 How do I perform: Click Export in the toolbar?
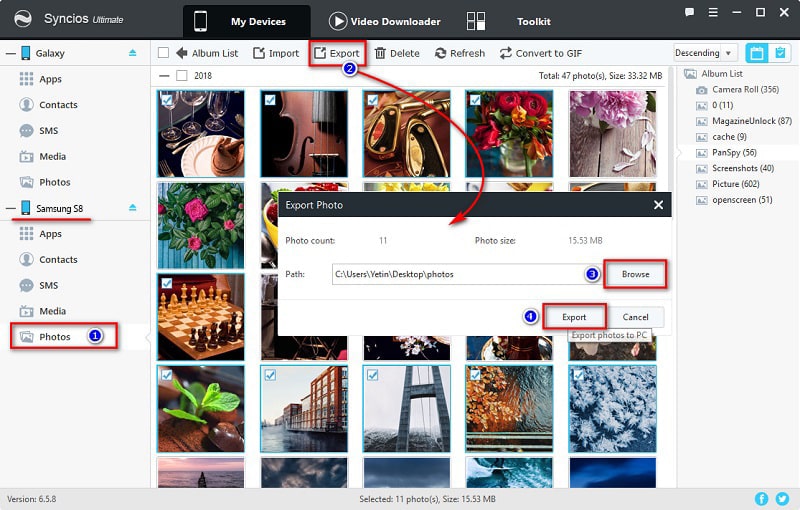click(337, 53)
